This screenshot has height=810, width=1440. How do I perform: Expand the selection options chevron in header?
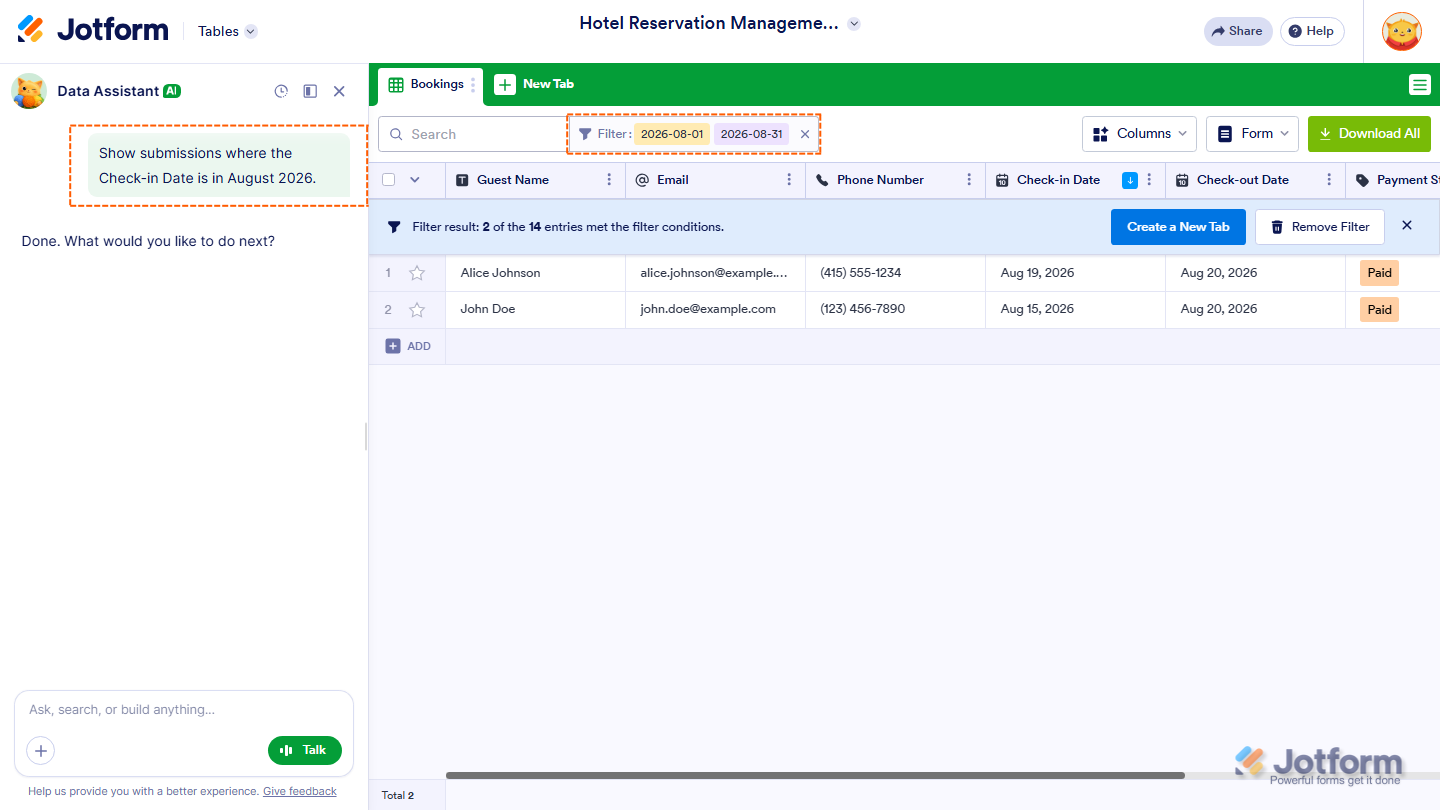(415, 180)
